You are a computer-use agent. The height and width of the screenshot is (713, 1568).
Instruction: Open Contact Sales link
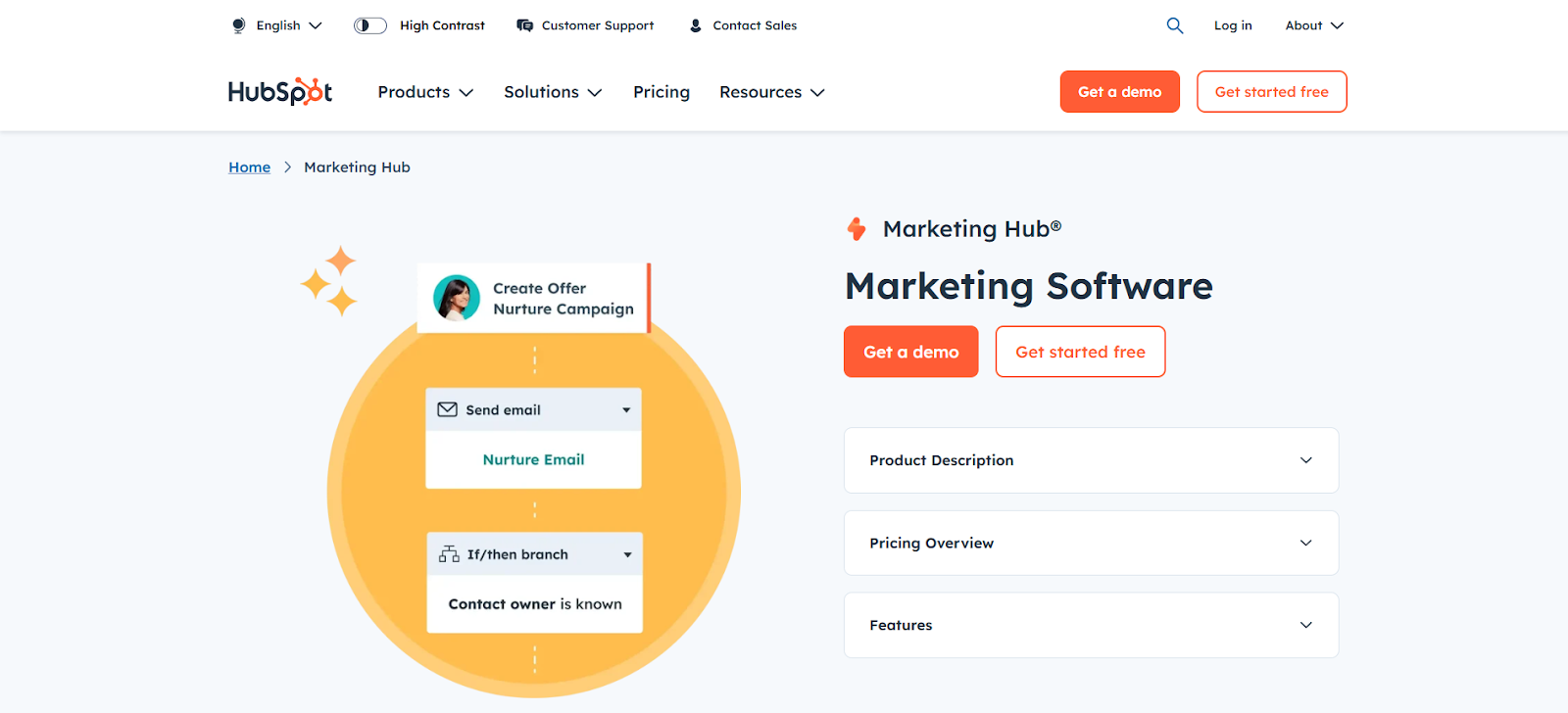[755, 25]
